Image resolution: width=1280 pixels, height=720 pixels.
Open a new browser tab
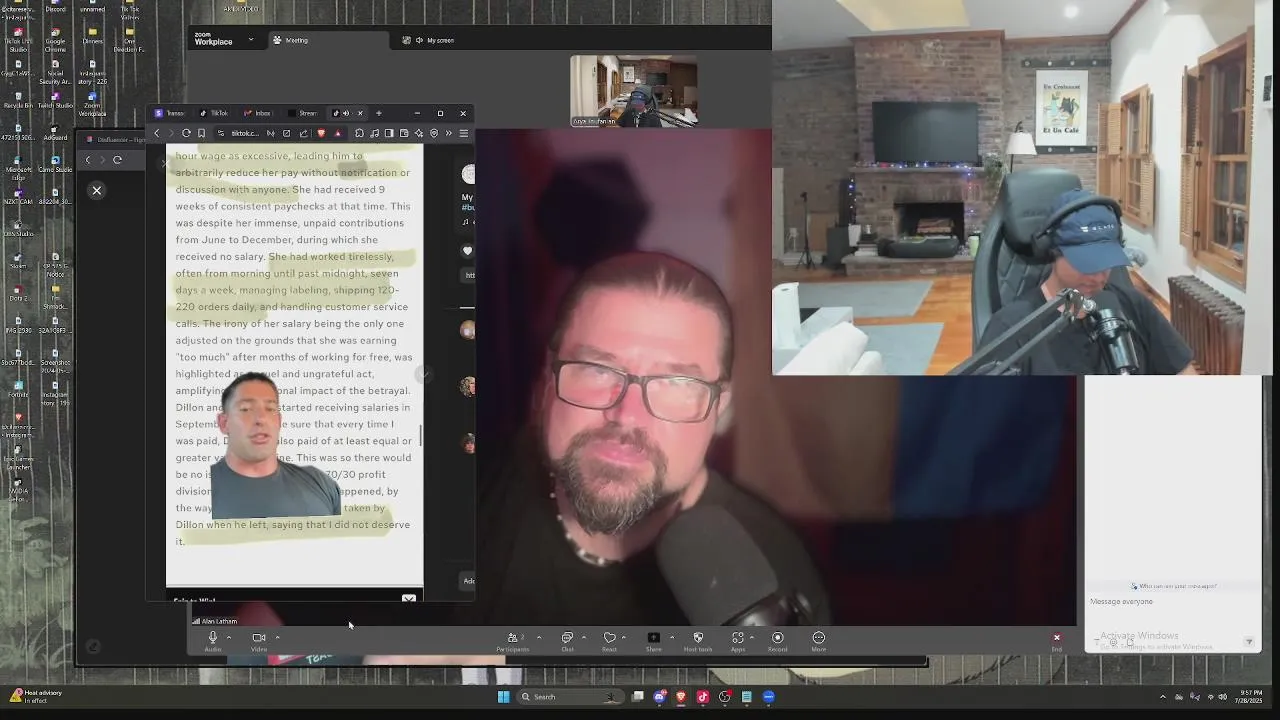(x=379, y=113)
